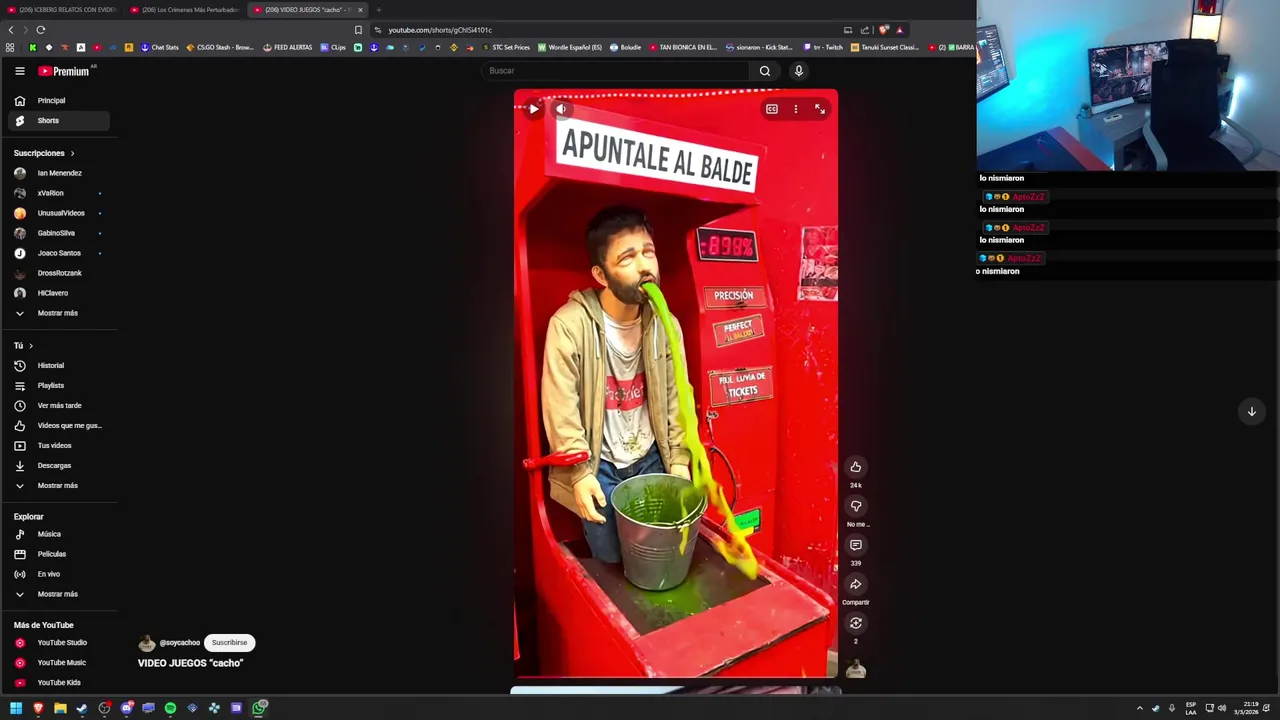Open the FEED ALERTAS bookmark

pos(288,48)
